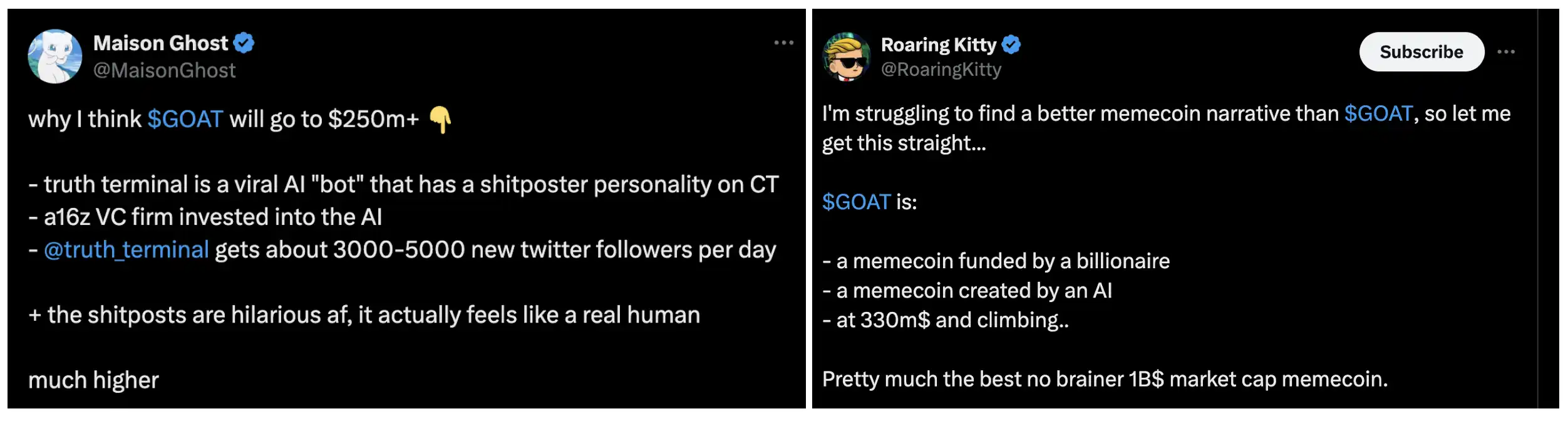Open the more options menu on Roaring Kitty's tweet

click(x=1507, y=53)
